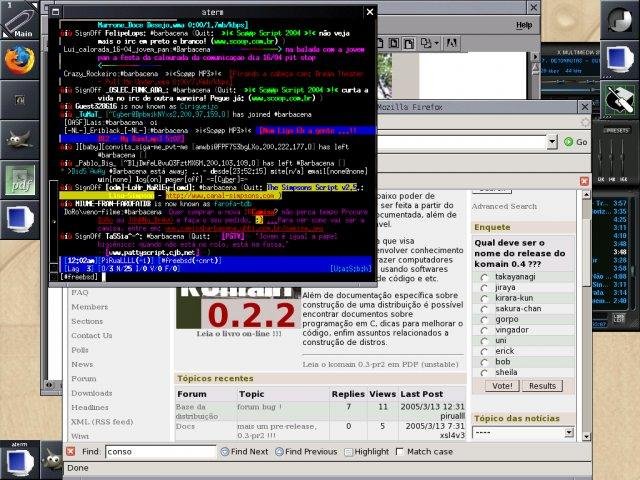Select the vingador poll option
The image size is (640, 480).
(484, 330)
